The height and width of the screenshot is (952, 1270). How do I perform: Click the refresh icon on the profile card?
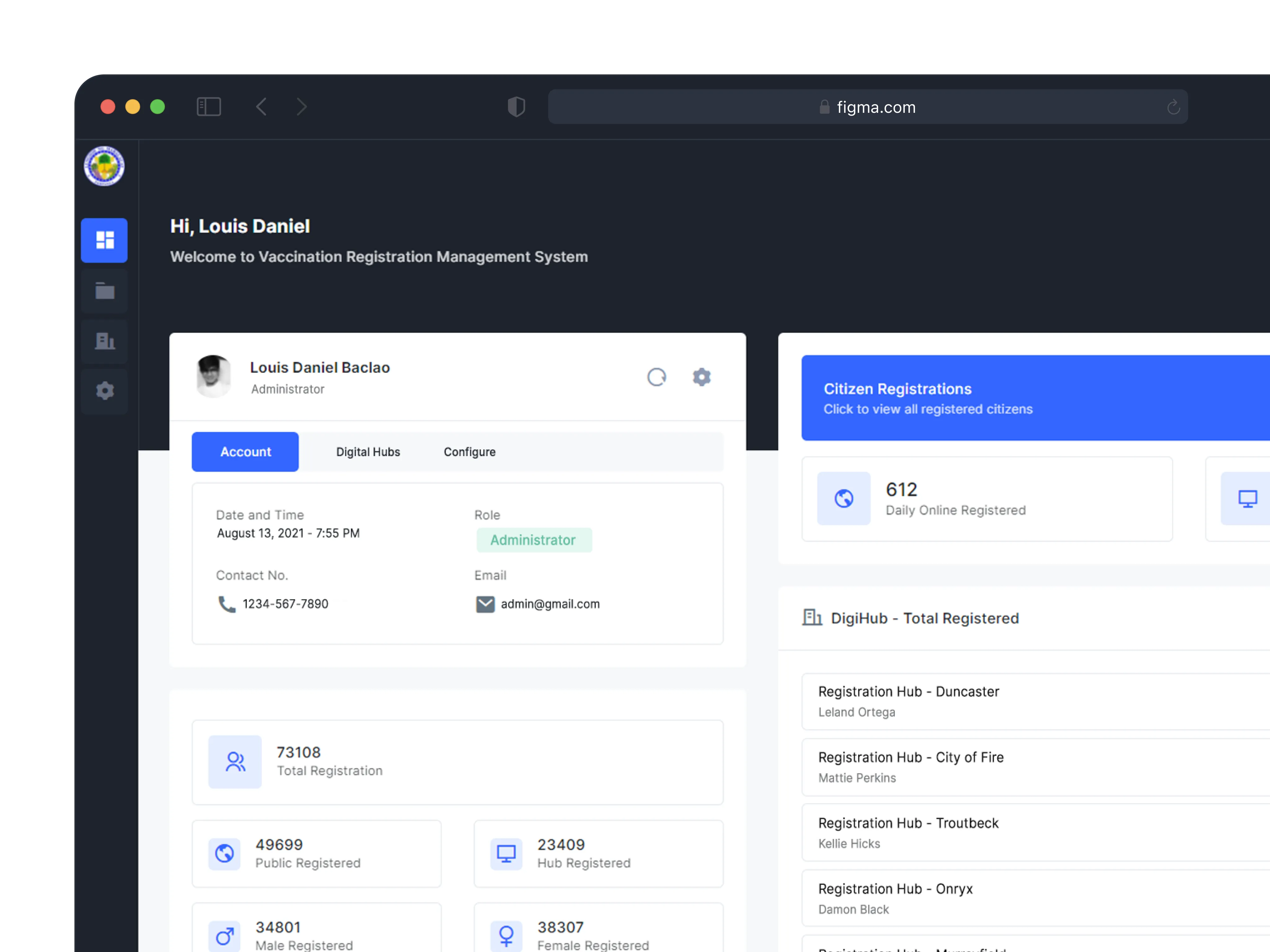click(x=657, y=377)
